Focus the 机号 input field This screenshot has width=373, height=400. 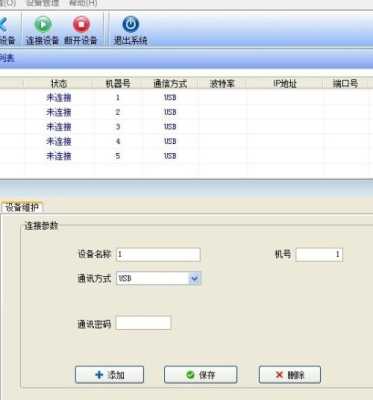(319, 254)
